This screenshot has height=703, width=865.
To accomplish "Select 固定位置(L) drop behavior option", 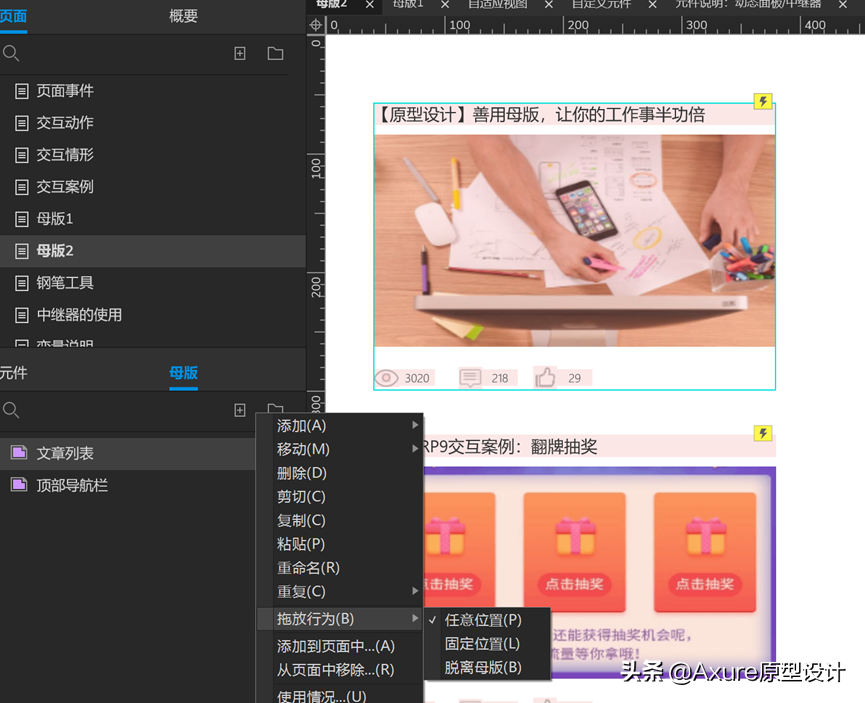I will click(x=488, y=644).
